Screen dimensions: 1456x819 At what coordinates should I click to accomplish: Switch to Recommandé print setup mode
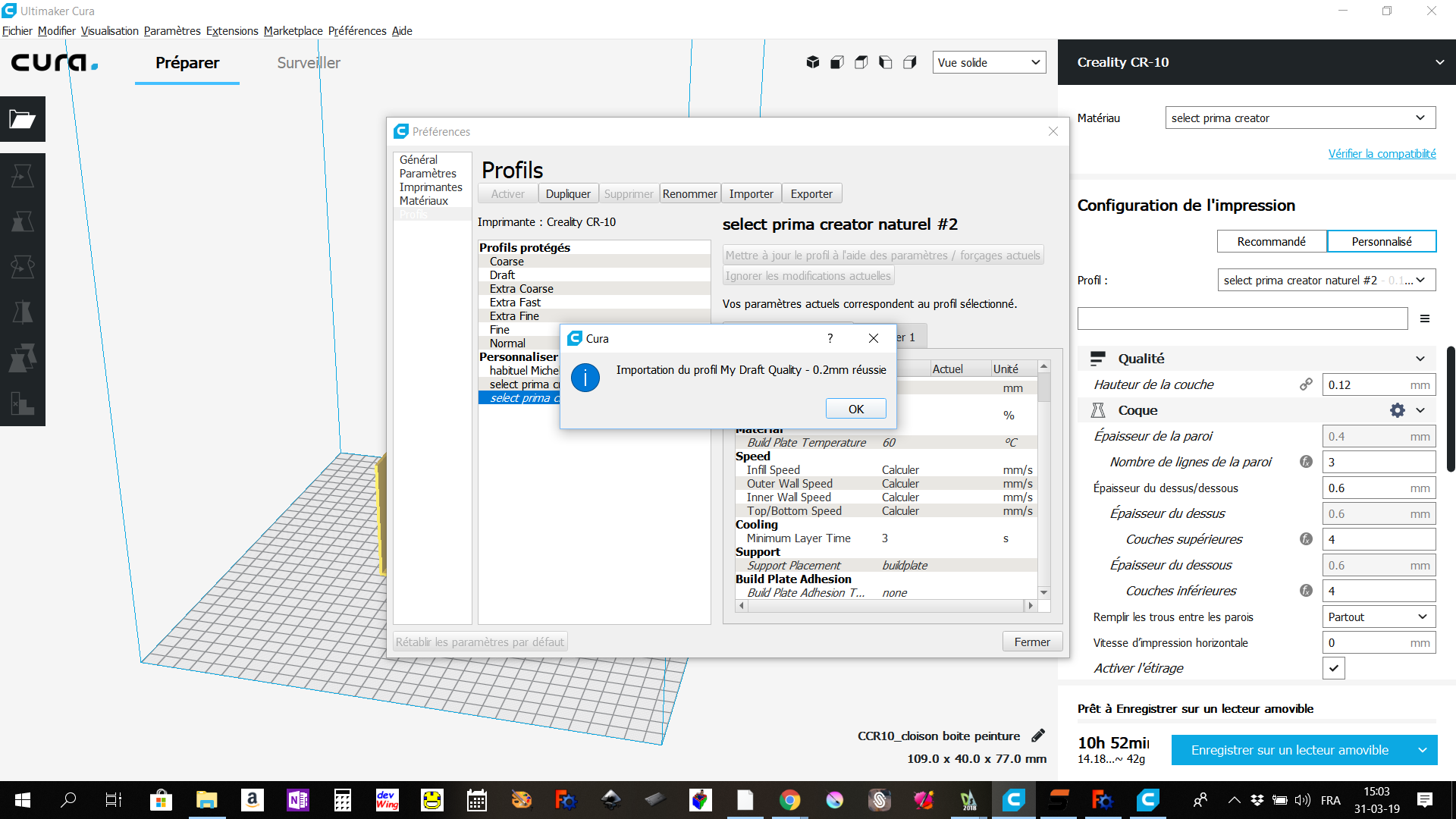1272,241
